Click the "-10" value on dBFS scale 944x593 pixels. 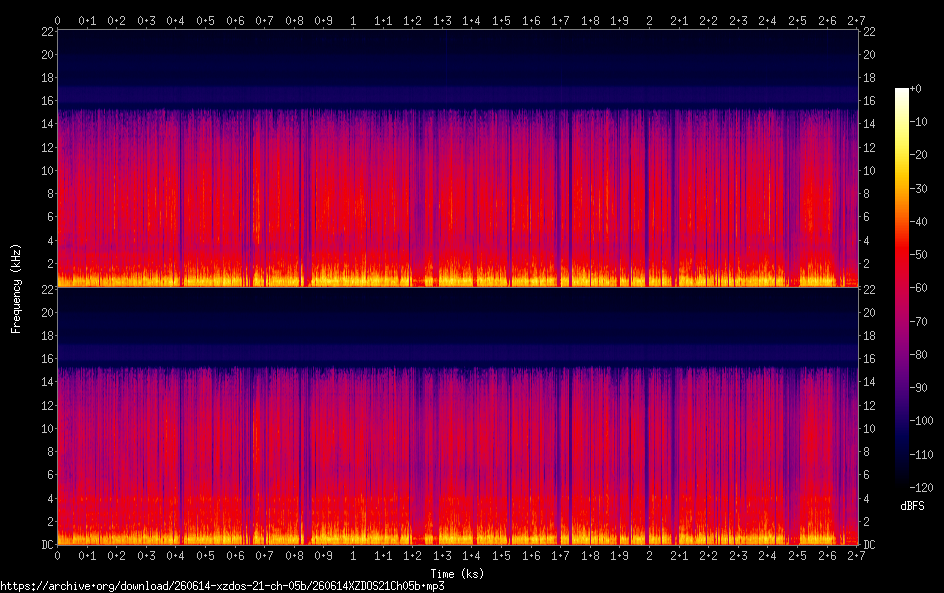(x=918, y=122)
